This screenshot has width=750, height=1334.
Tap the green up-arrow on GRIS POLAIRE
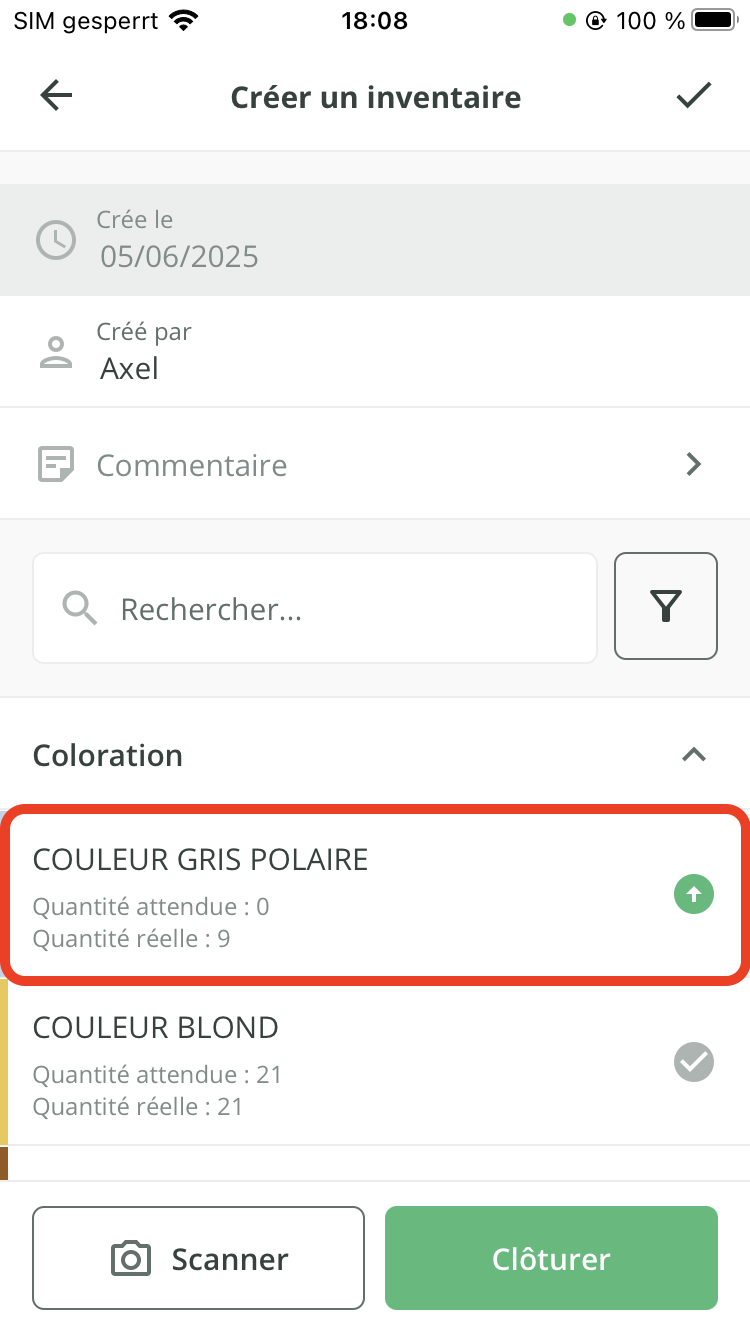click(694, 895)
